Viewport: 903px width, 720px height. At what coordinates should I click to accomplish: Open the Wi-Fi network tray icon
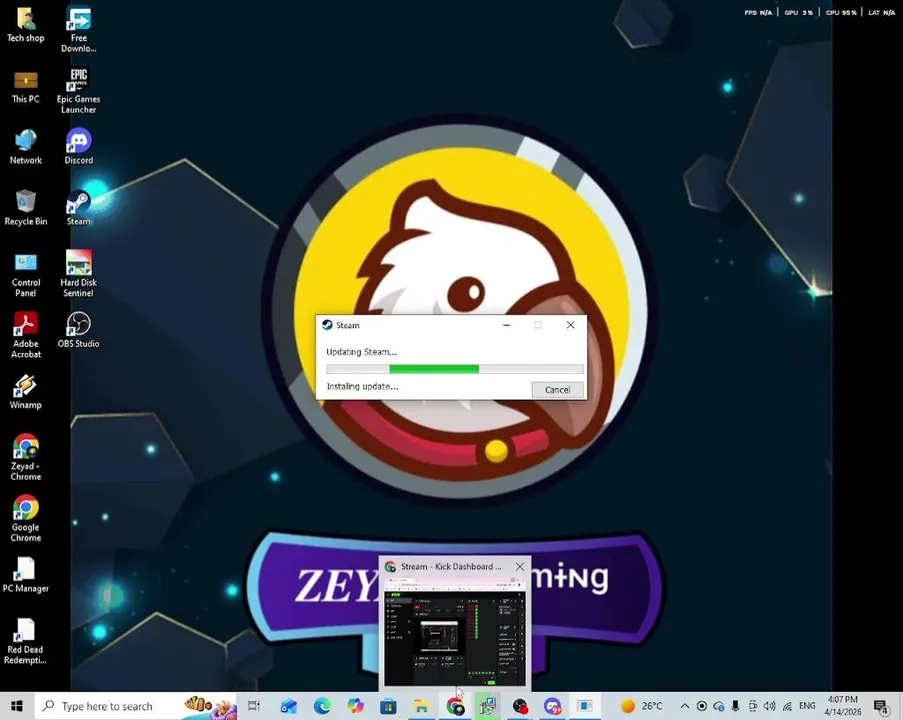tap(787, 706)
